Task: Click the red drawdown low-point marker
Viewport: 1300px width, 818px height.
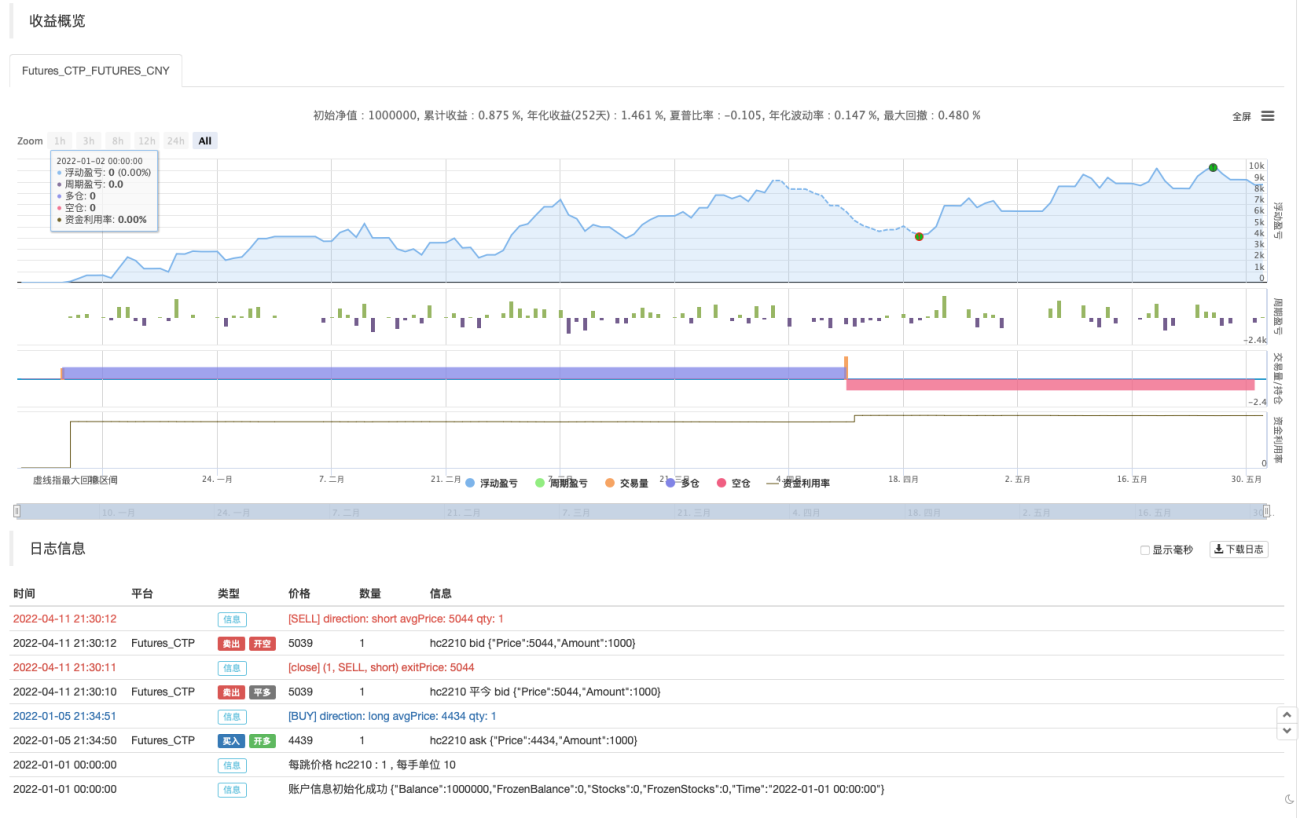Action: click(919, 236)
